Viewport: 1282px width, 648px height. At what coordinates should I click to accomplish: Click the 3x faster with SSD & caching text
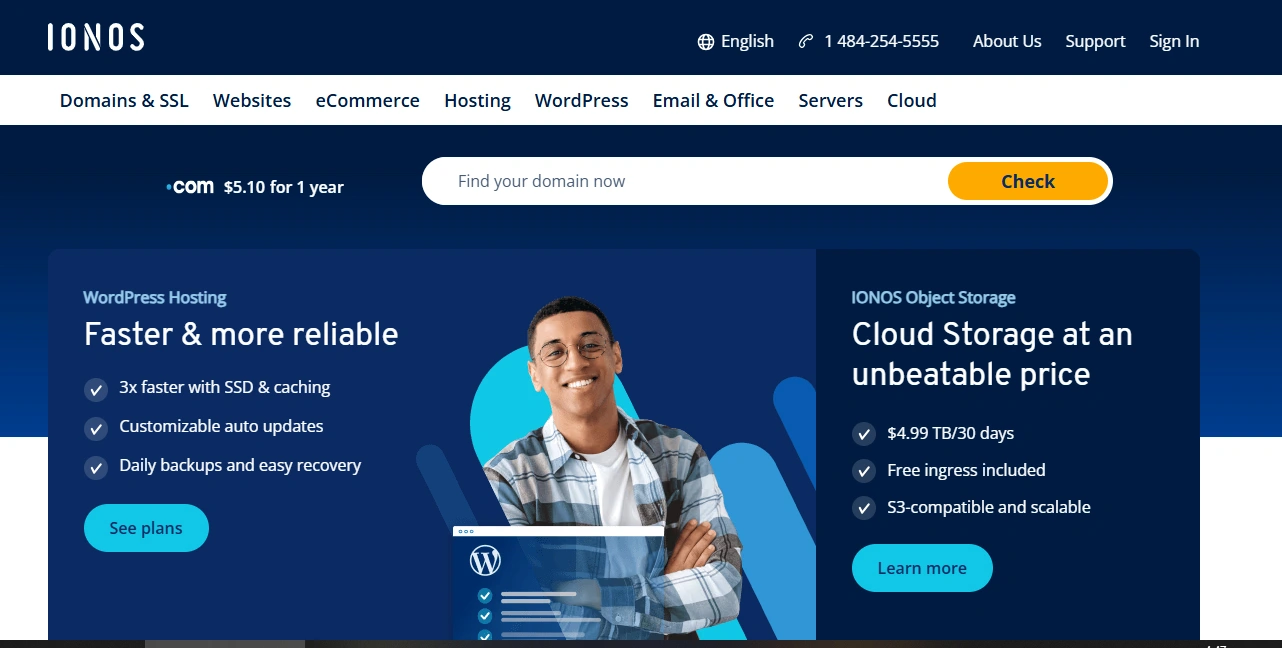coord(225,387)
